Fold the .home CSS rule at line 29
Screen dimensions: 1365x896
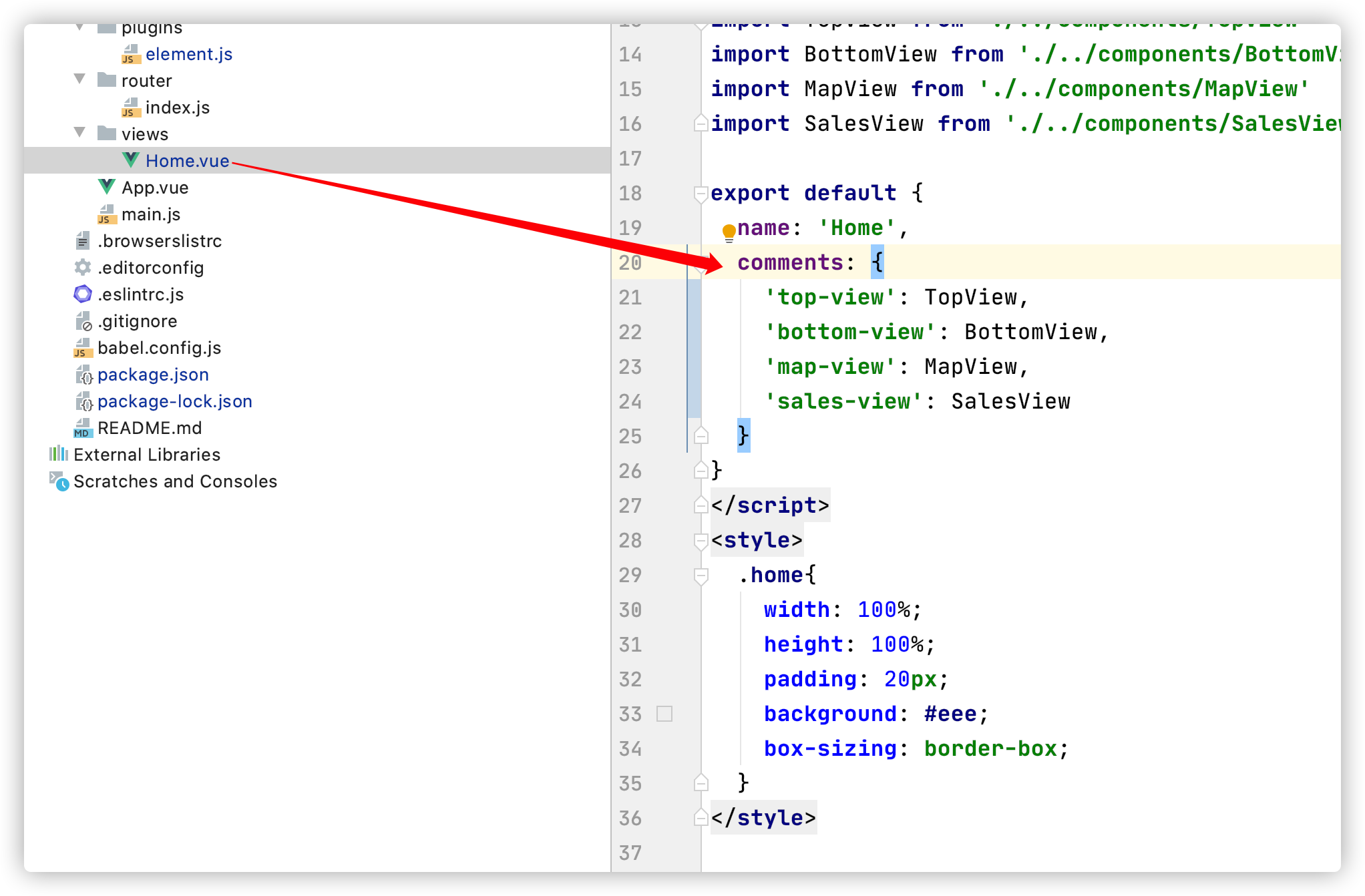point(701,575)
